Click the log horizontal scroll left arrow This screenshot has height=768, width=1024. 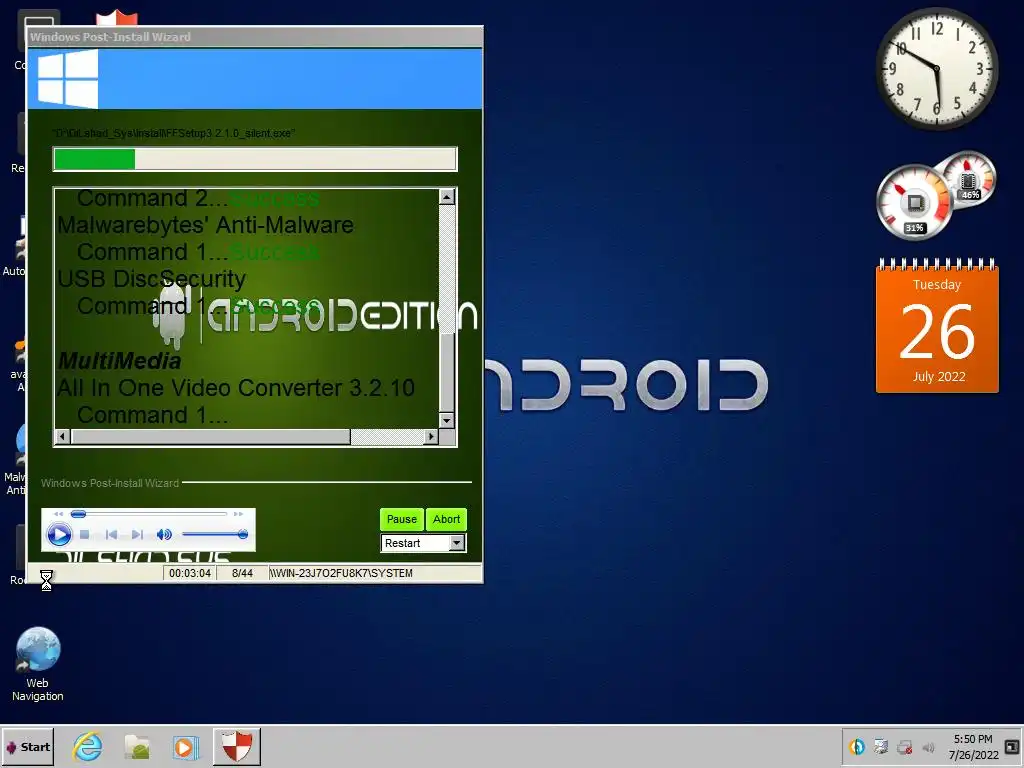pyautogui.click(x=62, y=436)
